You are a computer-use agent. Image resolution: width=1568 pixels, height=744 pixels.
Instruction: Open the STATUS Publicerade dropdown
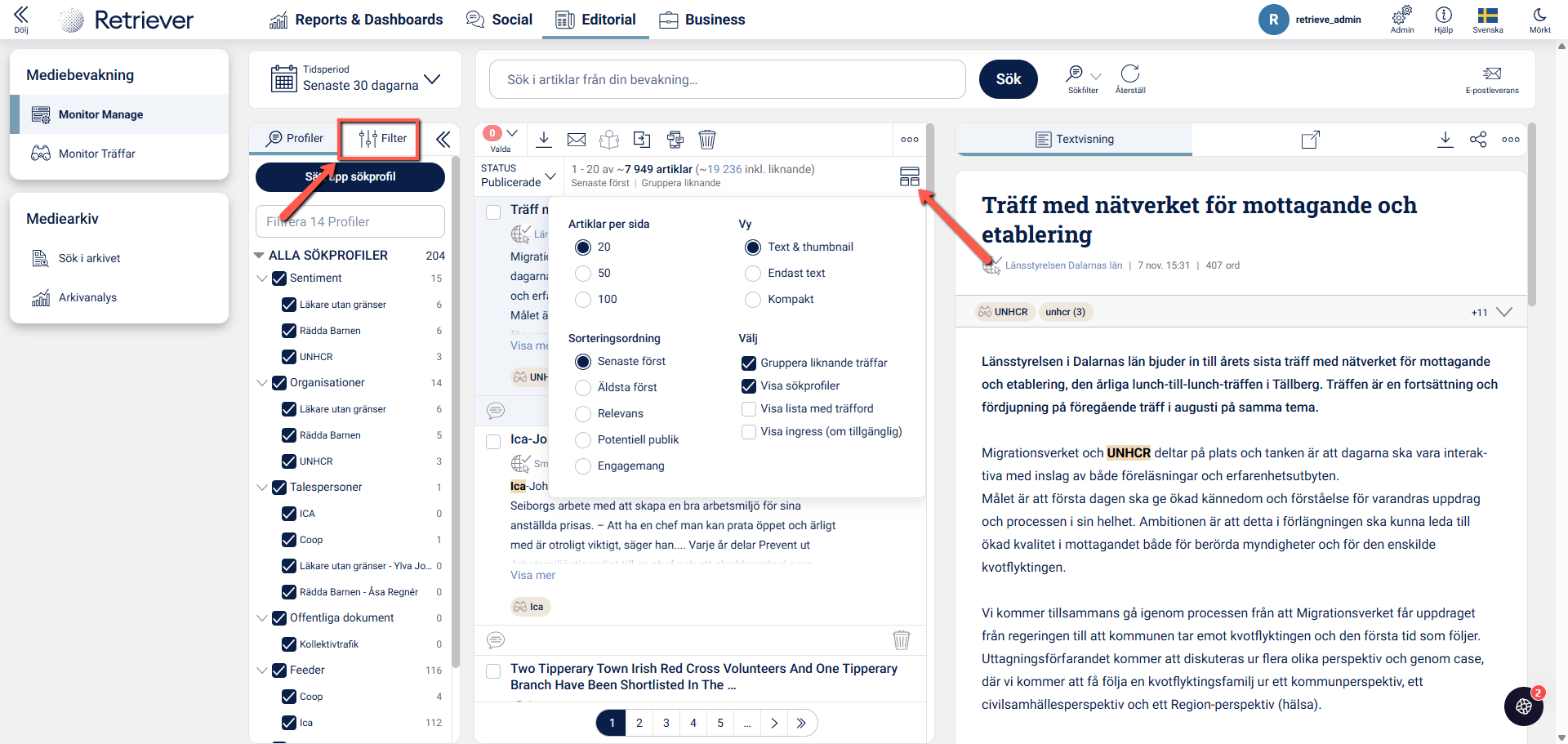[x=518, y=176]
